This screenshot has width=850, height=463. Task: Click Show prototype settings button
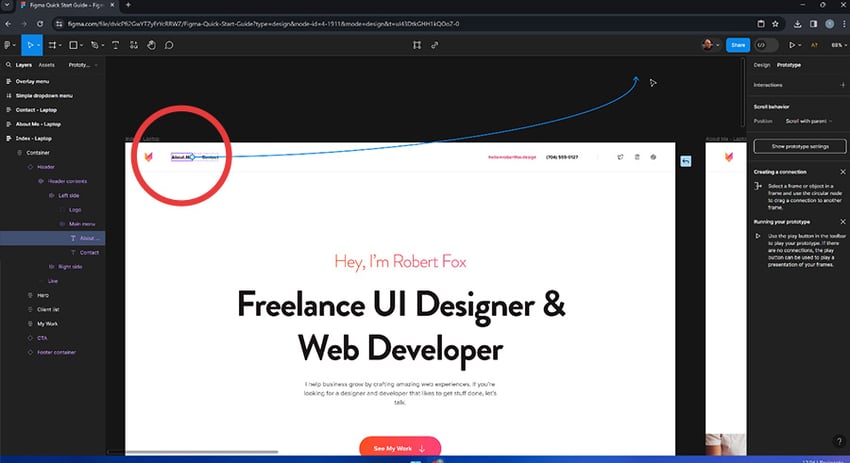tap(800, 146)
